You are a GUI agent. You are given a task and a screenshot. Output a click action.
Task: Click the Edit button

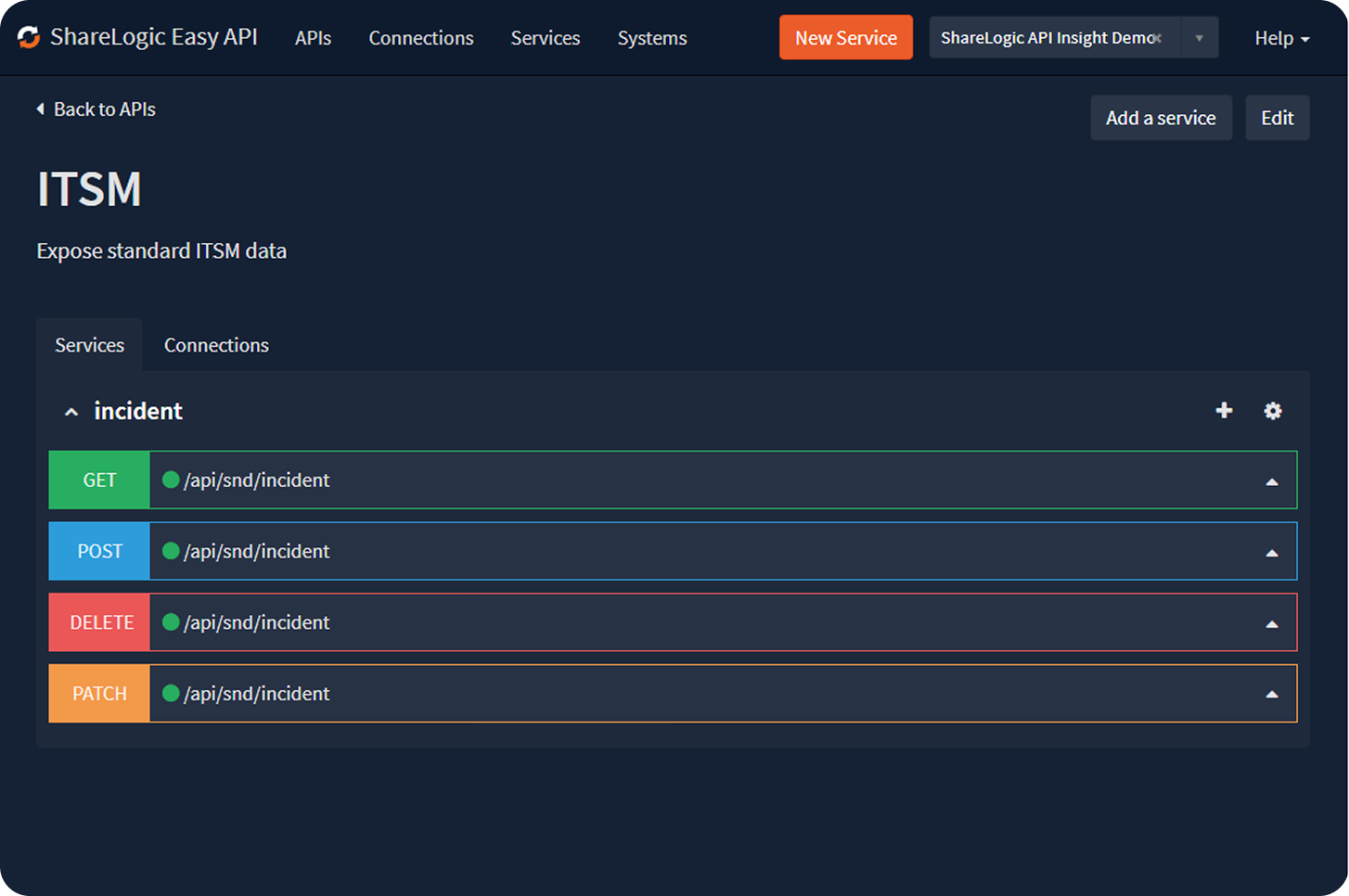[x=1278, y=118]
